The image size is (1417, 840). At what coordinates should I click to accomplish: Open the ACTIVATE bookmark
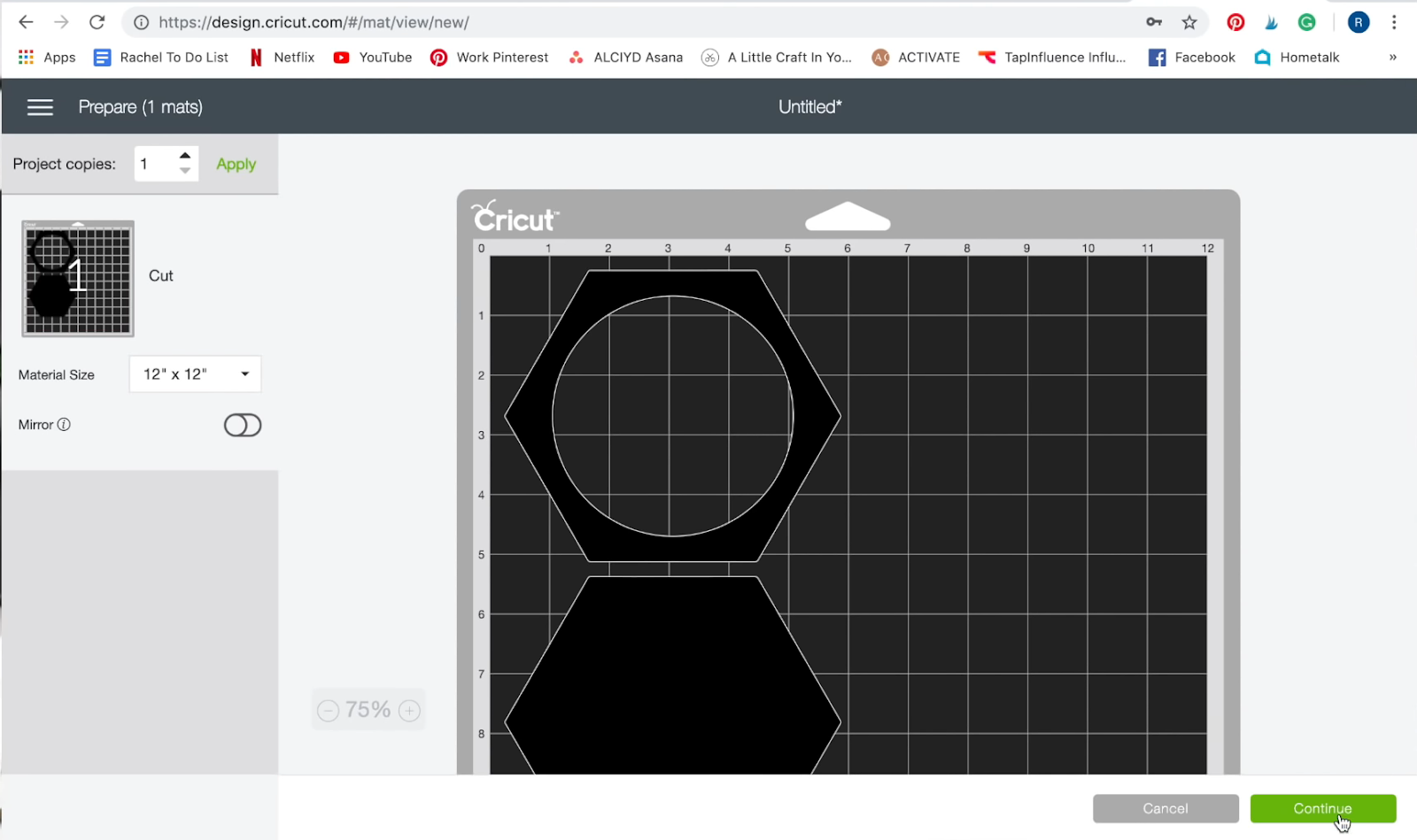pyautogui.click(x=916, y=58)
